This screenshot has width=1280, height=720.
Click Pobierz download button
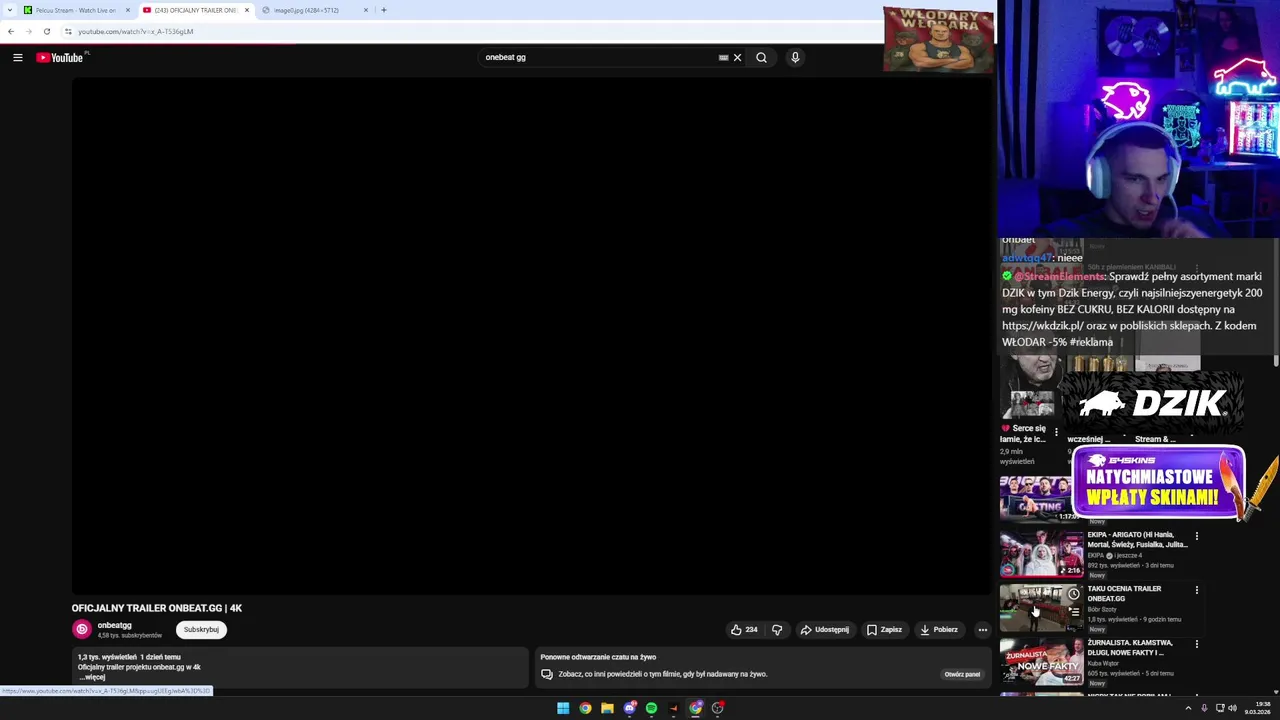click(939, 630)
